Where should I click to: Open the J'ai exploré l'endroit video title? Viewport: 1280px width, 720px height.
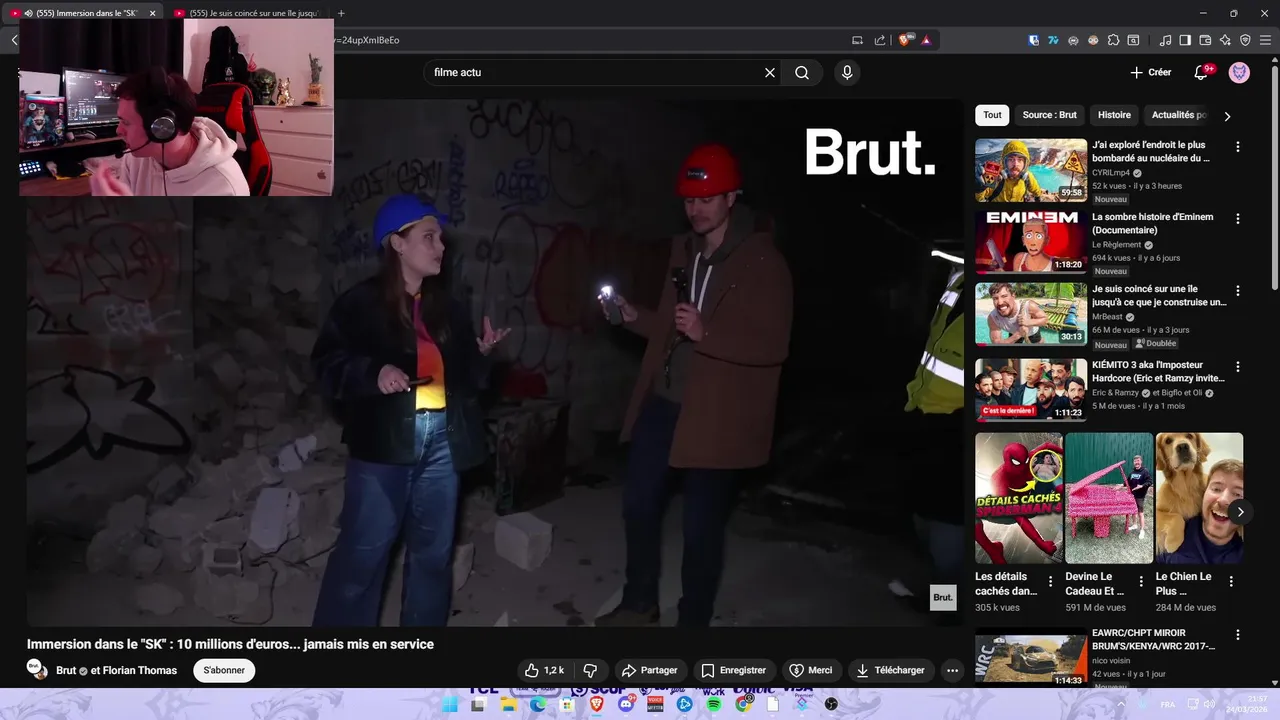coord(1151,152)
